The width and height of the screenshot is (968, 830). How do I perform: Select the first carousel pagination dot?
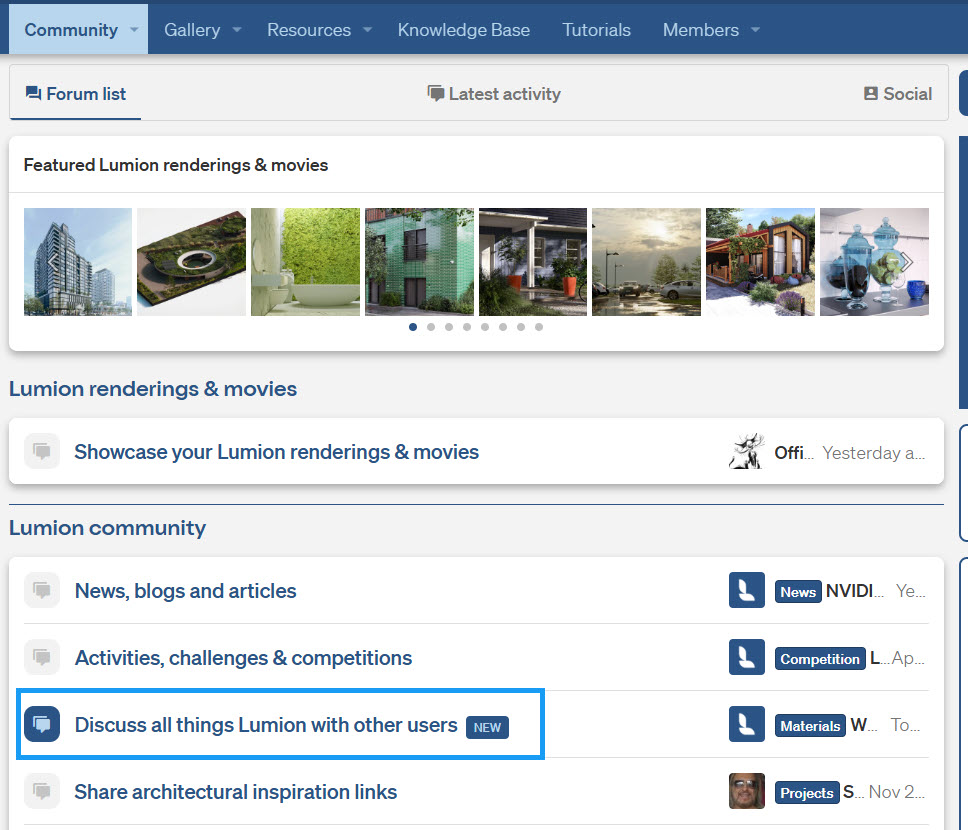413,327
